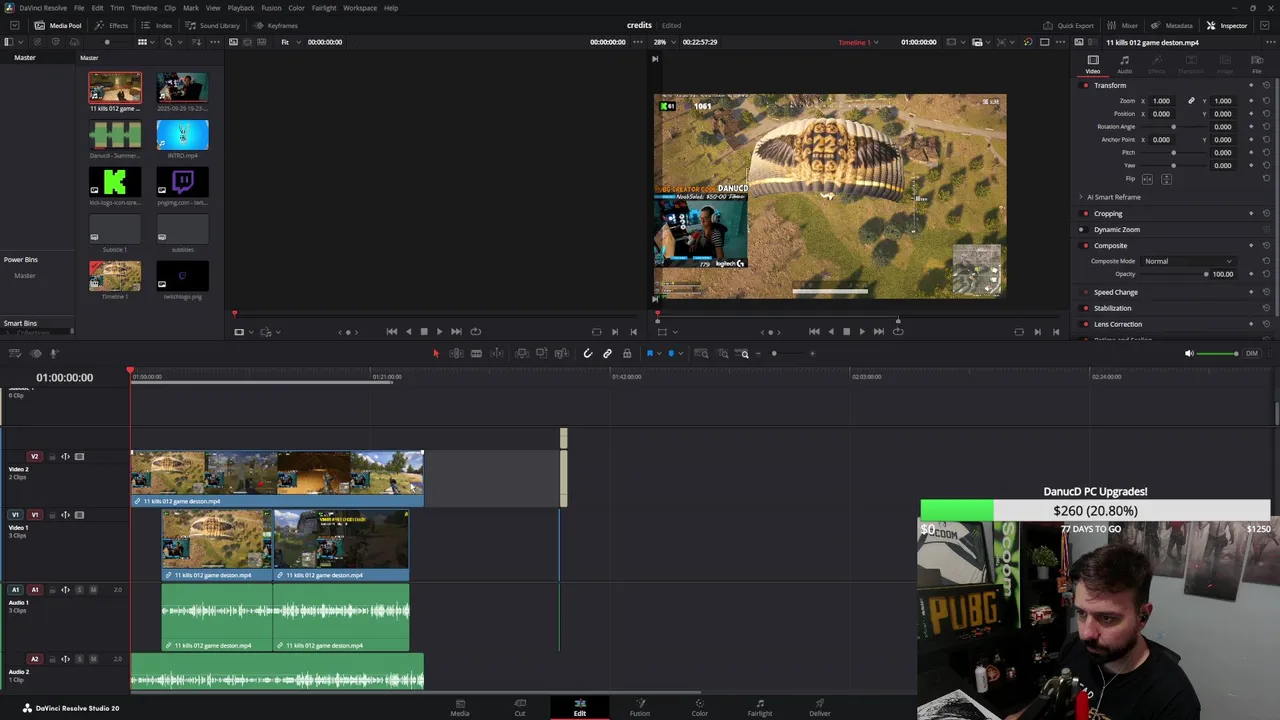
Task: Toggle the Media Pool panel button
Action: (58, 26)
